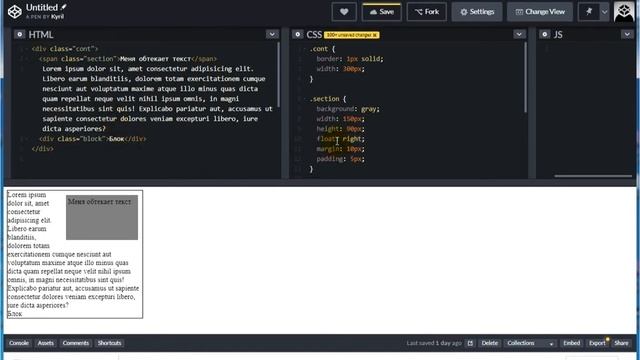Save the pen
Viewport: 640px width, 360px height.
pos(382,12)
